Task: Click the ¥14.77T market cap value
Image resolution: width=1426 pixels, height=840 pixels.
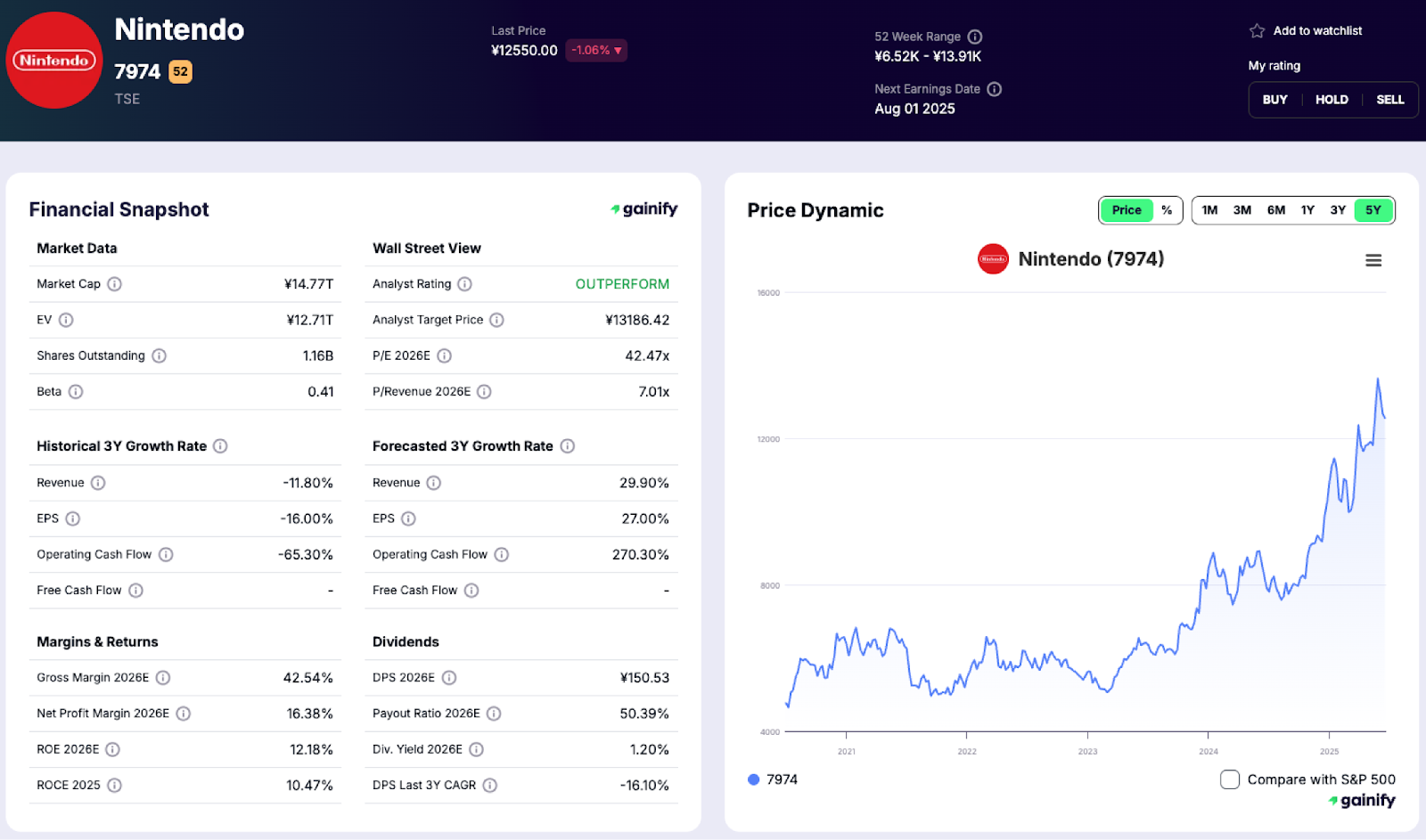Action: coord(308,284)
